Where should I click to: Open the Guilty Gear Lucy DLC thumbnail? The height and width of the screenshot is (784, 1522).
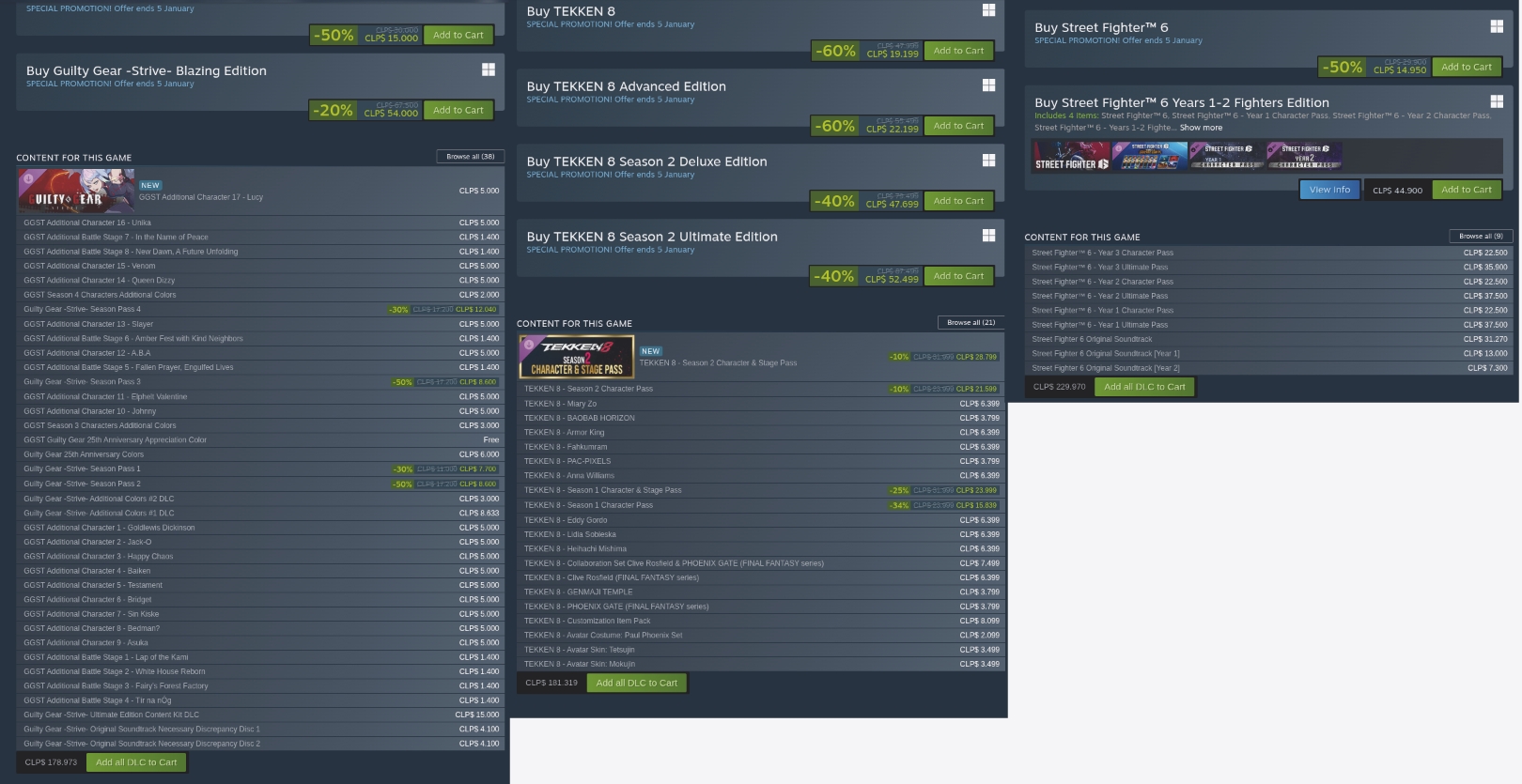coord(76,191)
